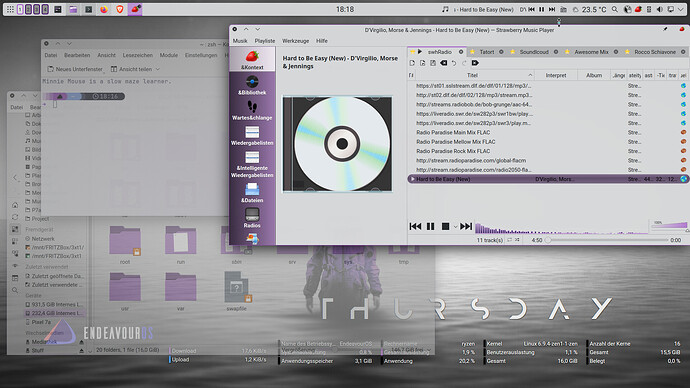Open stop button options dropdown arrow
690x388 pixels.
point(455,227)
